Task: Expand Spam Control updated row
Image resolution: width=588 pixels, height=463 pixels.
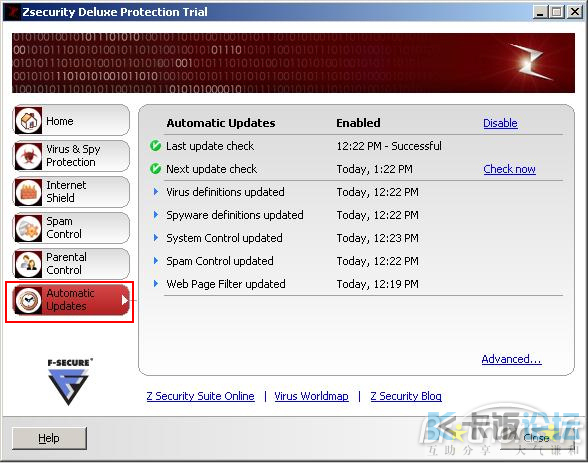Action: pos(156,261)
